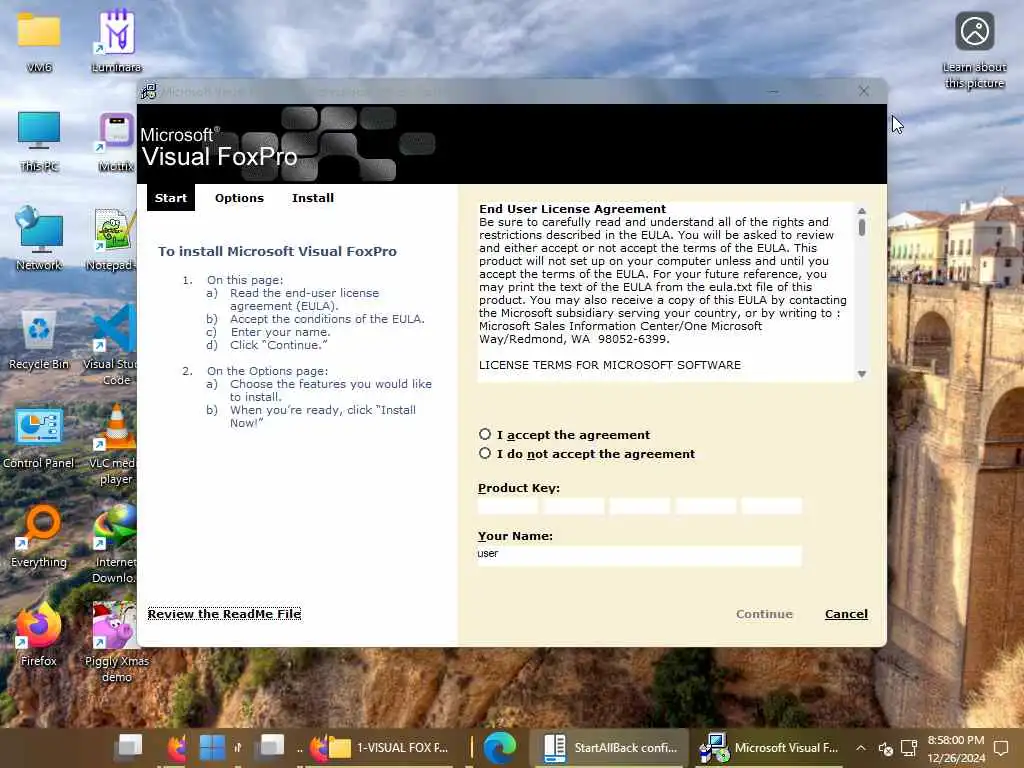Close the Visual FoxPro setup window
Image resolution: width=1024 pixels, height=768 pixels.
tap(863, 91)
